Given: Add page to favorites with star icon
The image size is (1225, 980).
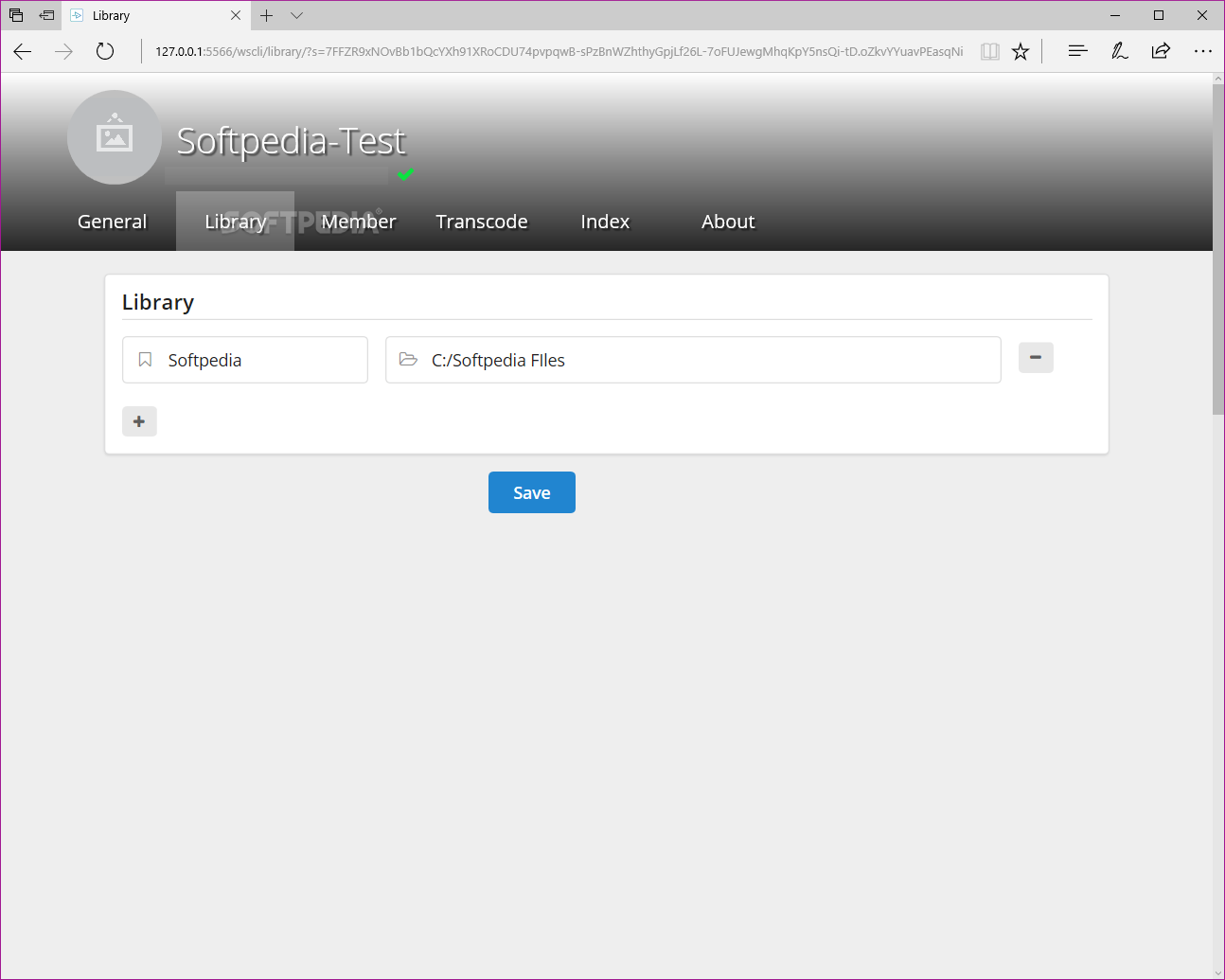Looking at the screenshot, I should click(x=1021, y=51).
